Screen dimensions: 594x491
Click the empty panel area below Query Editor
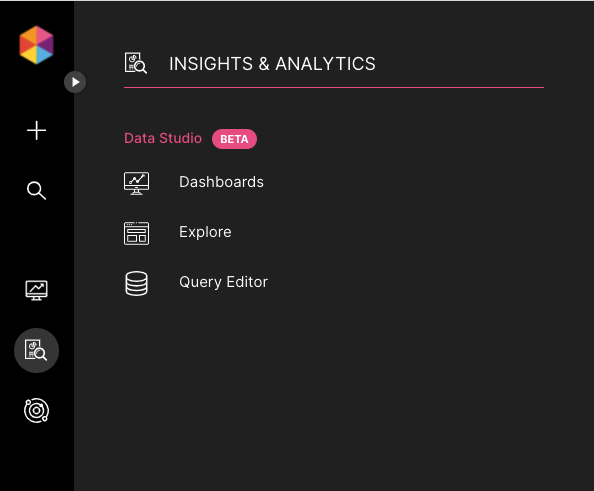coord(334,394)
